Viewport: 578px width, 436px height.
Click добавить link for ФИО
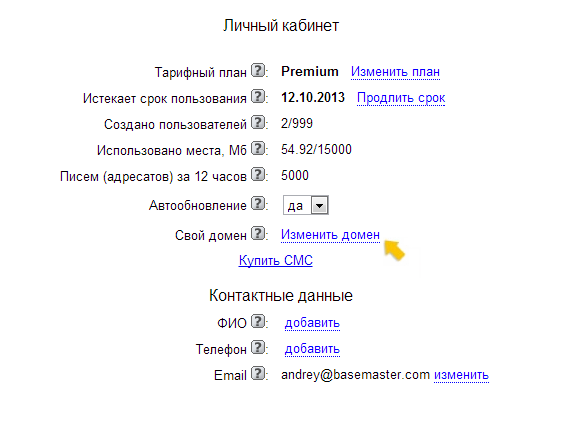point(312,323)
